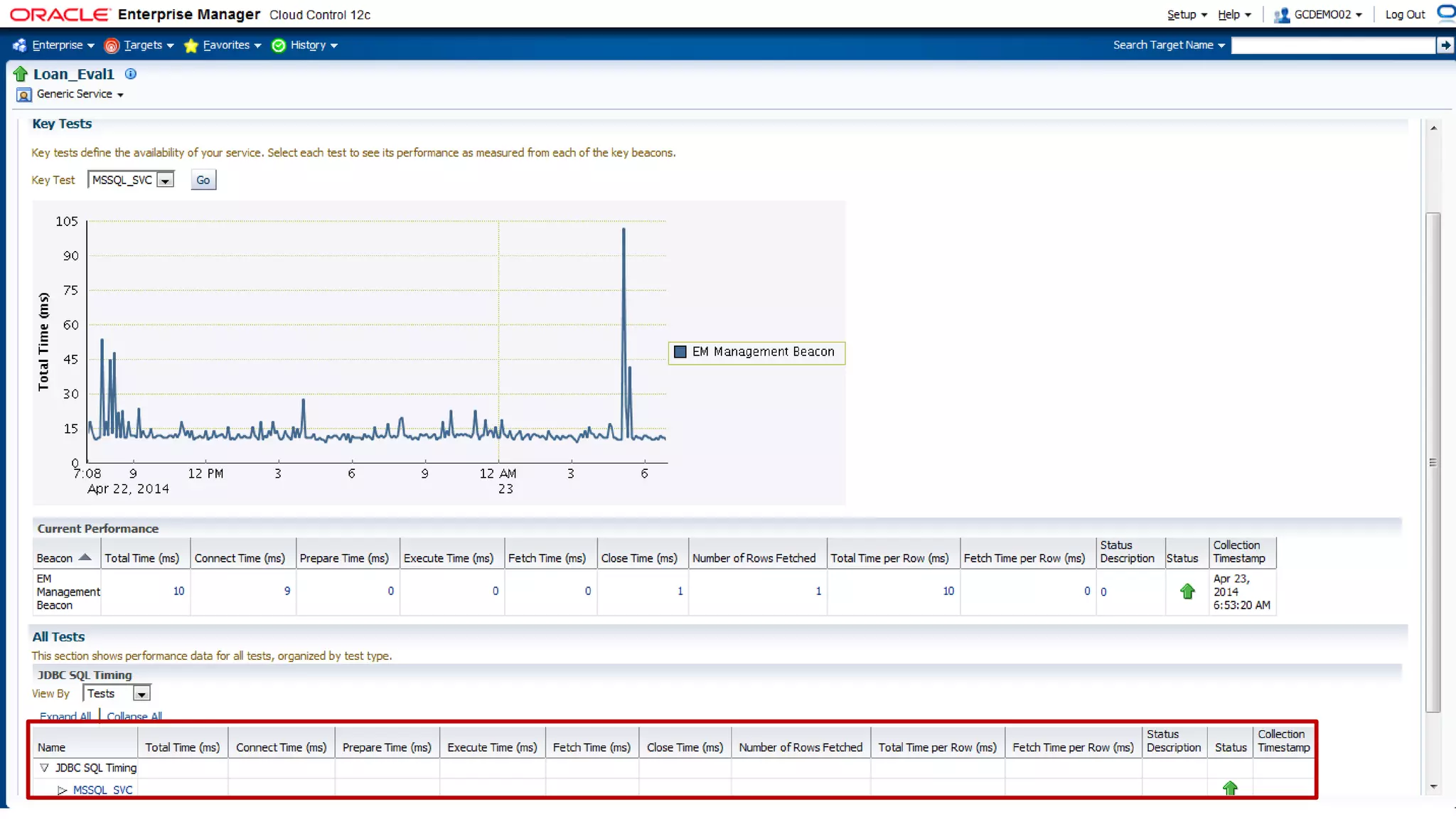Click the red Targets bullseye icon

(112, 45)
